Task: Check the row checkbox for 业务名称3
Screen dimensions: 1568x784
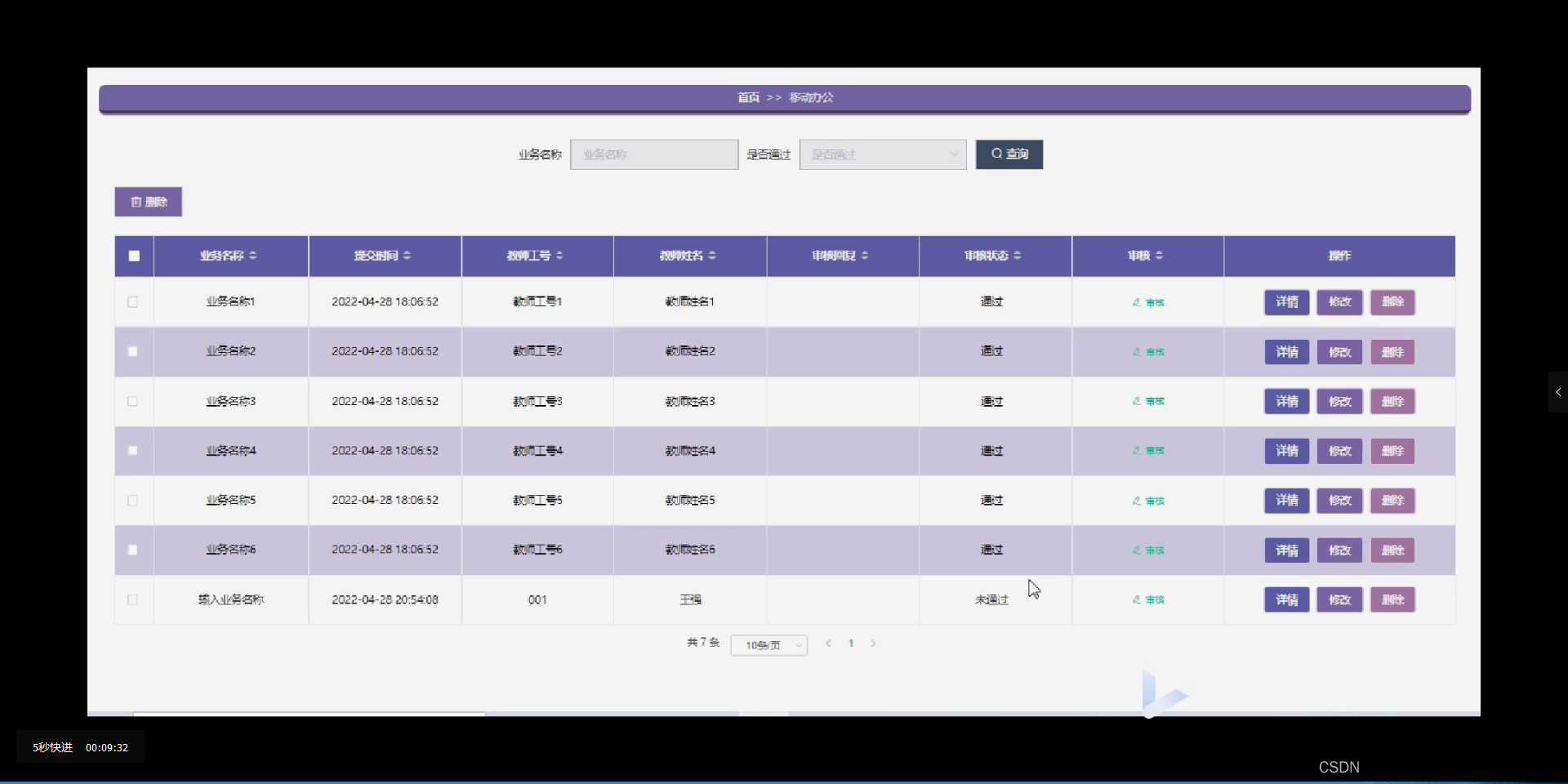Action: tap(131, 401)
